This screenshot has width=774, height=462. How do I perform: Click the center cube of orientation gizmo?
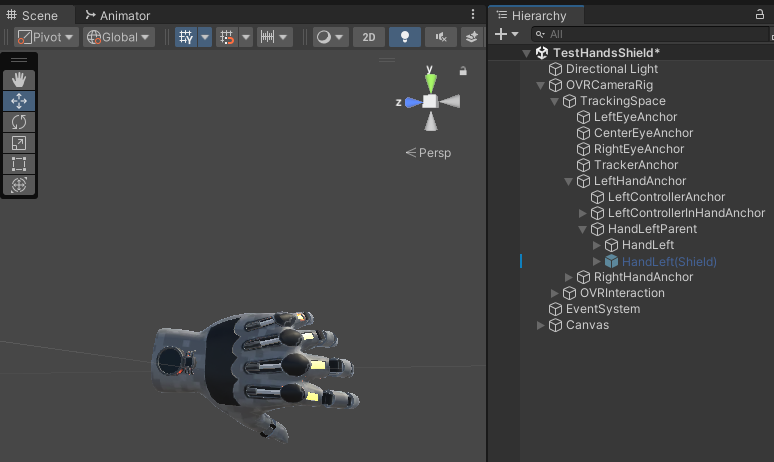tap(430, 101)
